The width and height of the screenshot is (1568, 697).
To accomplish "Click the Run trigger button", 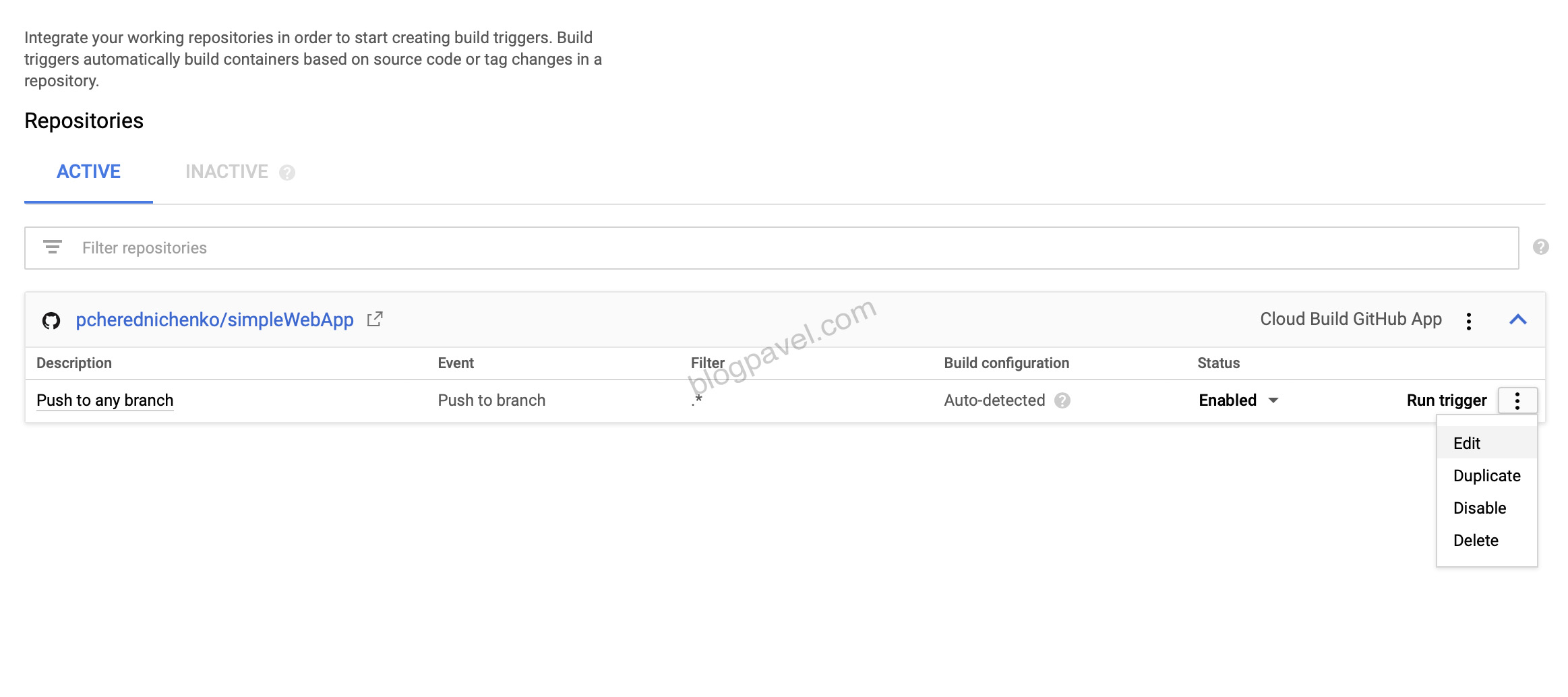I will [x=1446, y=400].
